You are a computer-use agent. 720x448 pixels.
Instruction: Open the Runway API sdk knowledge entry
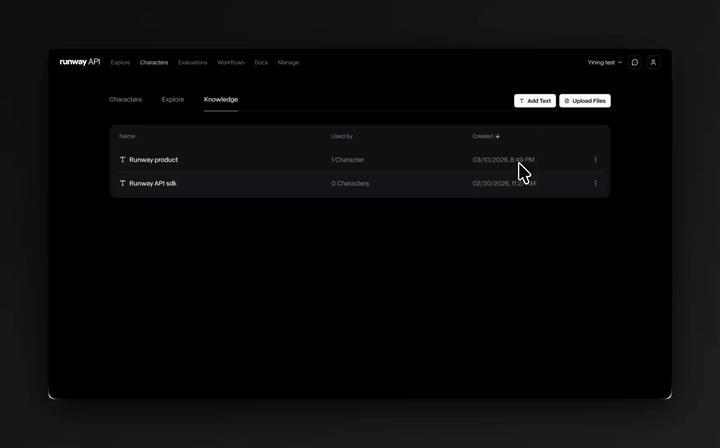coord(153,183)
